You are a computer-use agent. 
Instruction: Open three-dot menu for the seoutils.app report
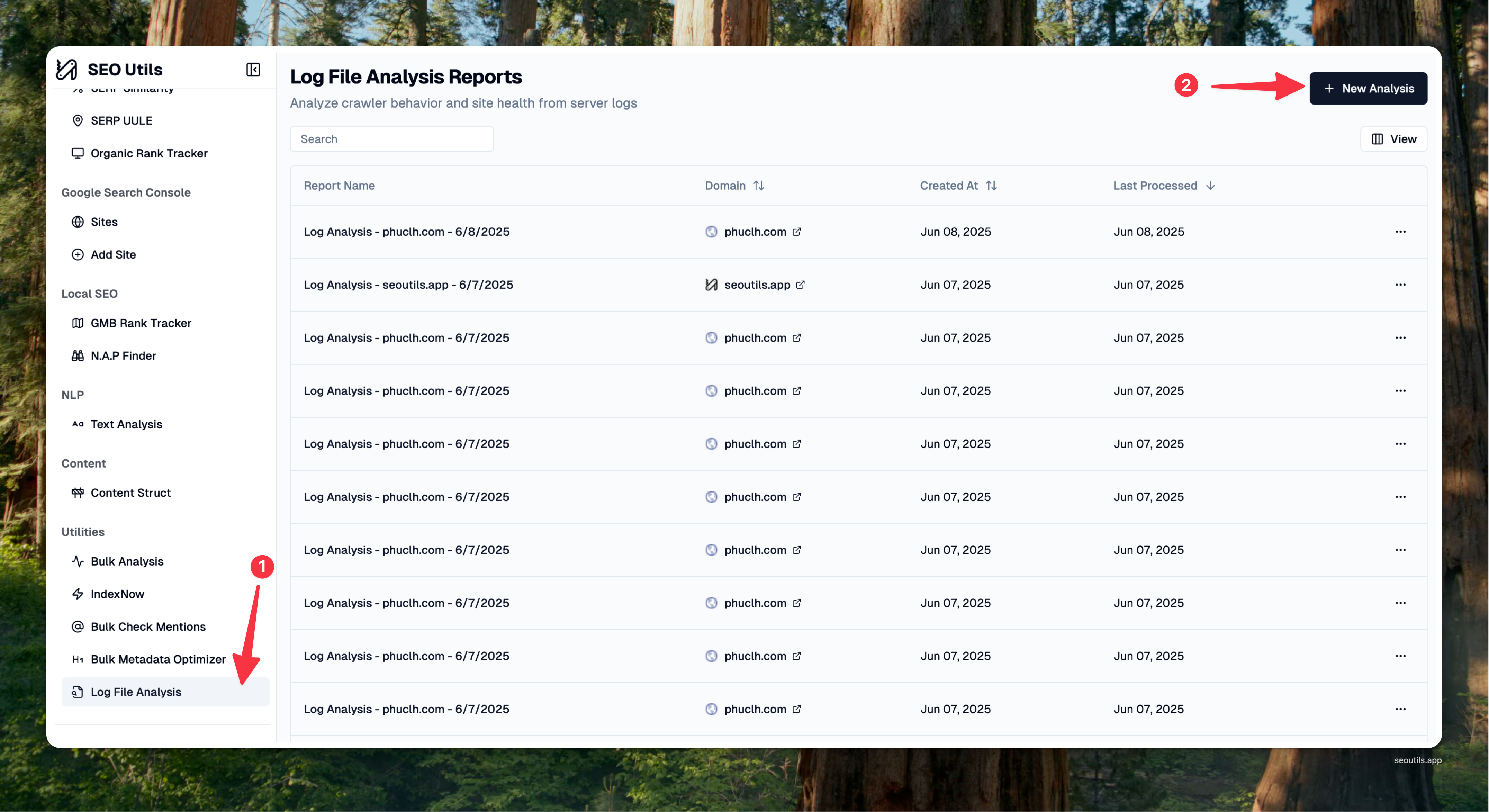pos(1400,285)
